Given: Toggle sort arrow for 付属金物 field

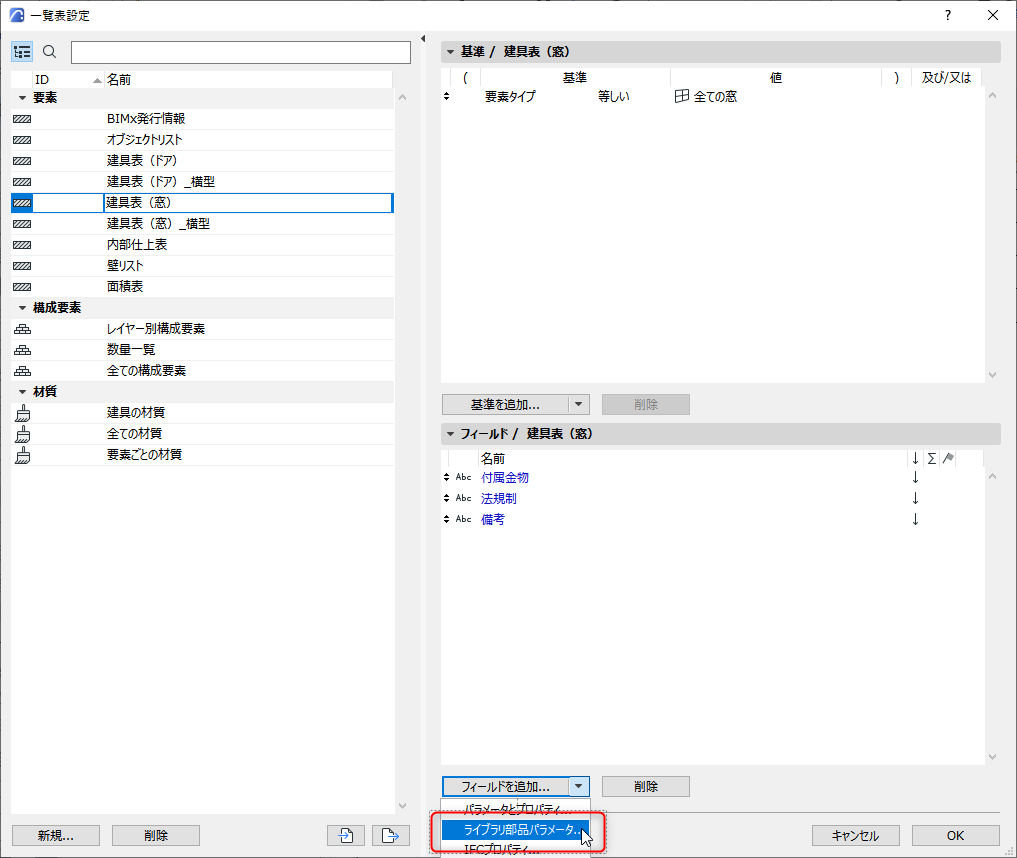Looking at the screenshot, I should point(915,477).
